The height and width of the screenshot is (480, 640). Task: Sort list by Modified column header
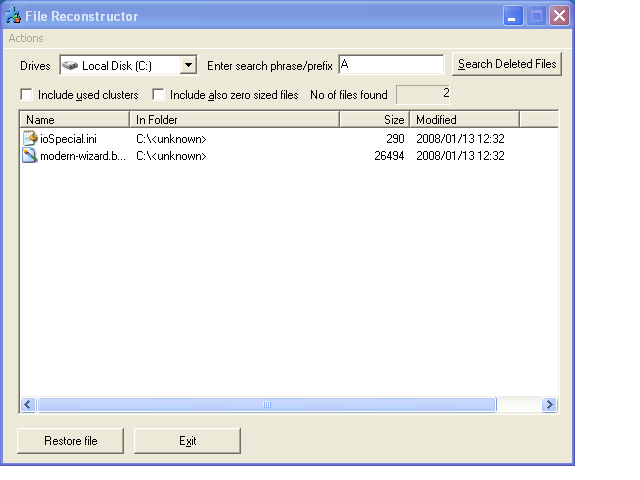(x=464, y=120)
